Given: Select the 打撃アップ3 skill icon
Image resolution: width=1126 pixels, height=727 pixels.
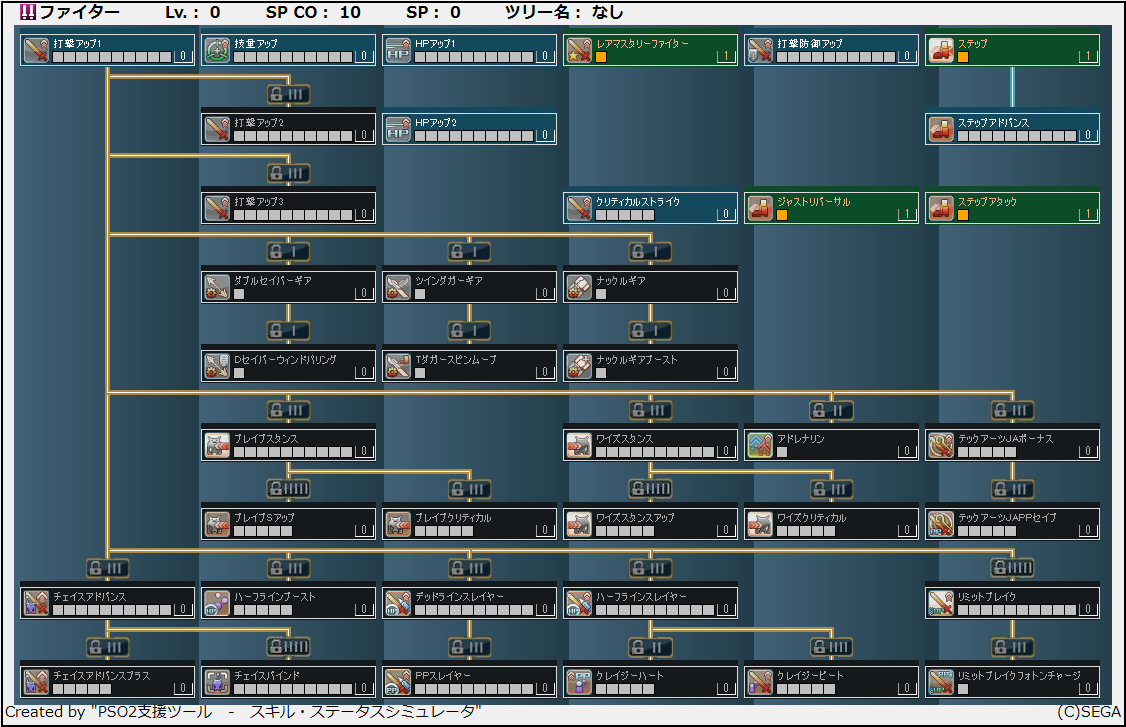Looking at the screenshot, I should click(x=217, y=208).
